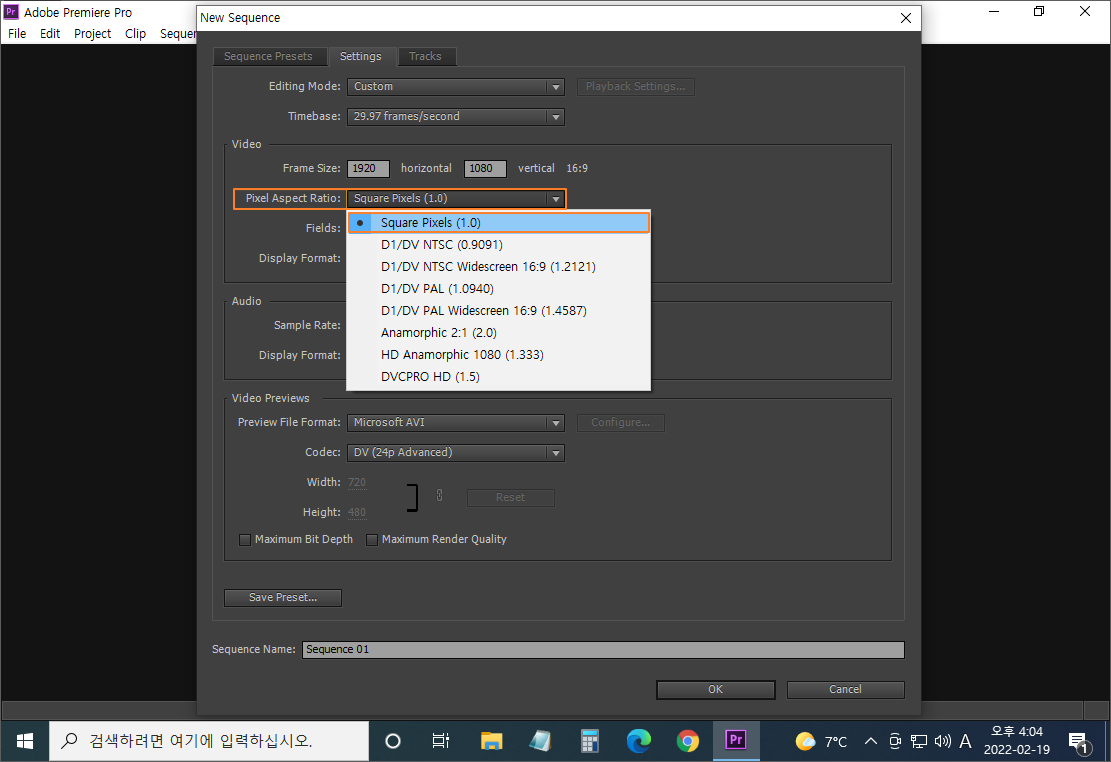Choose DVCPRO HD (1.5) option
This screenshot has height=762, width=1111.
(x=499, y=376)
